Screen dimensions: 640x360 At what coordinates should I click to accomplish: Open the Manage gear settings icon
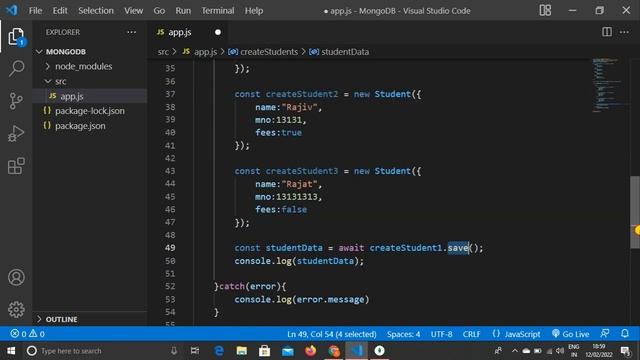(x=16, y=309)
